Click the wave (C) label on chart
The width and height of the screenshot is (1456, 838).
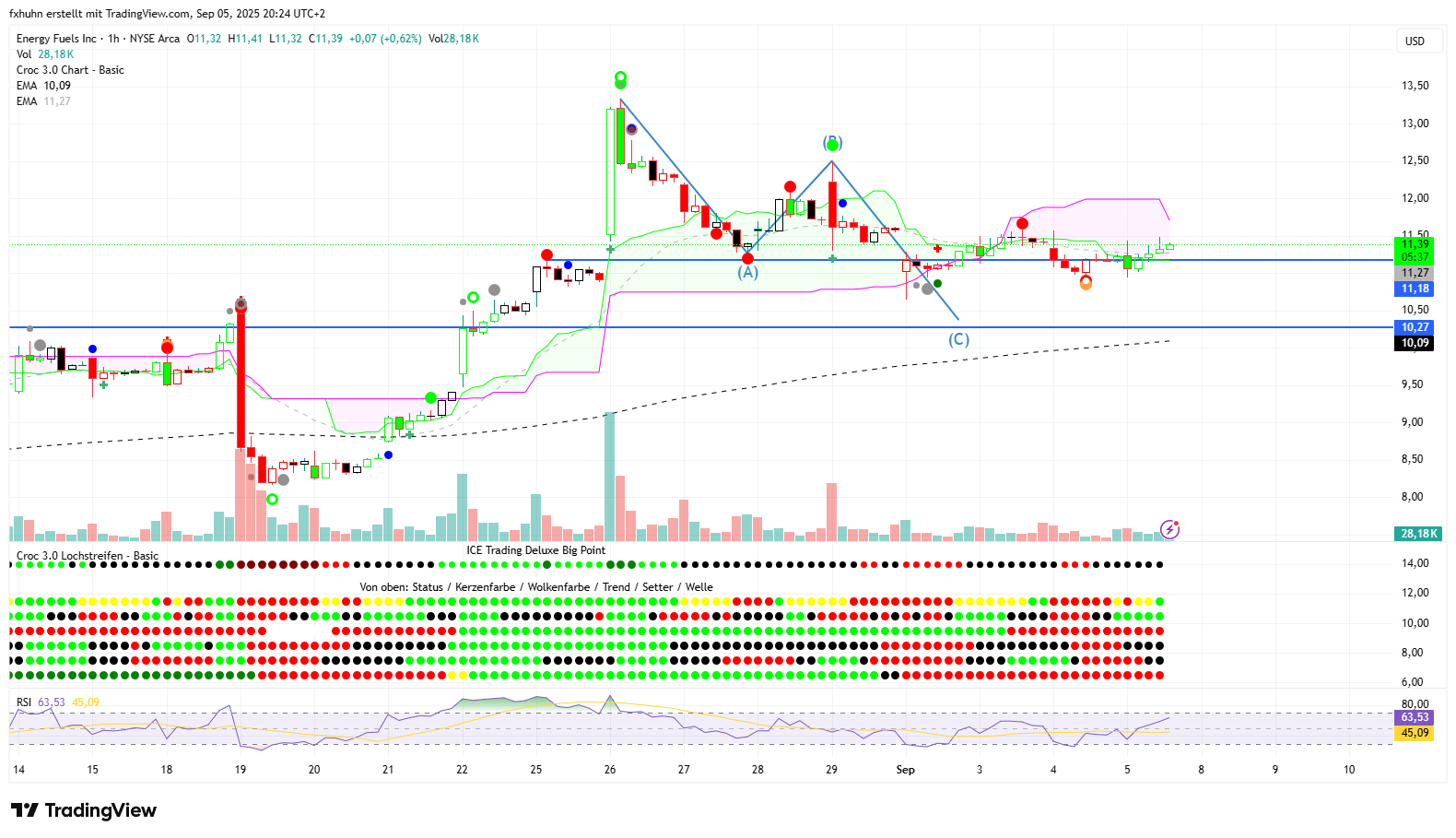pos(958,339)
